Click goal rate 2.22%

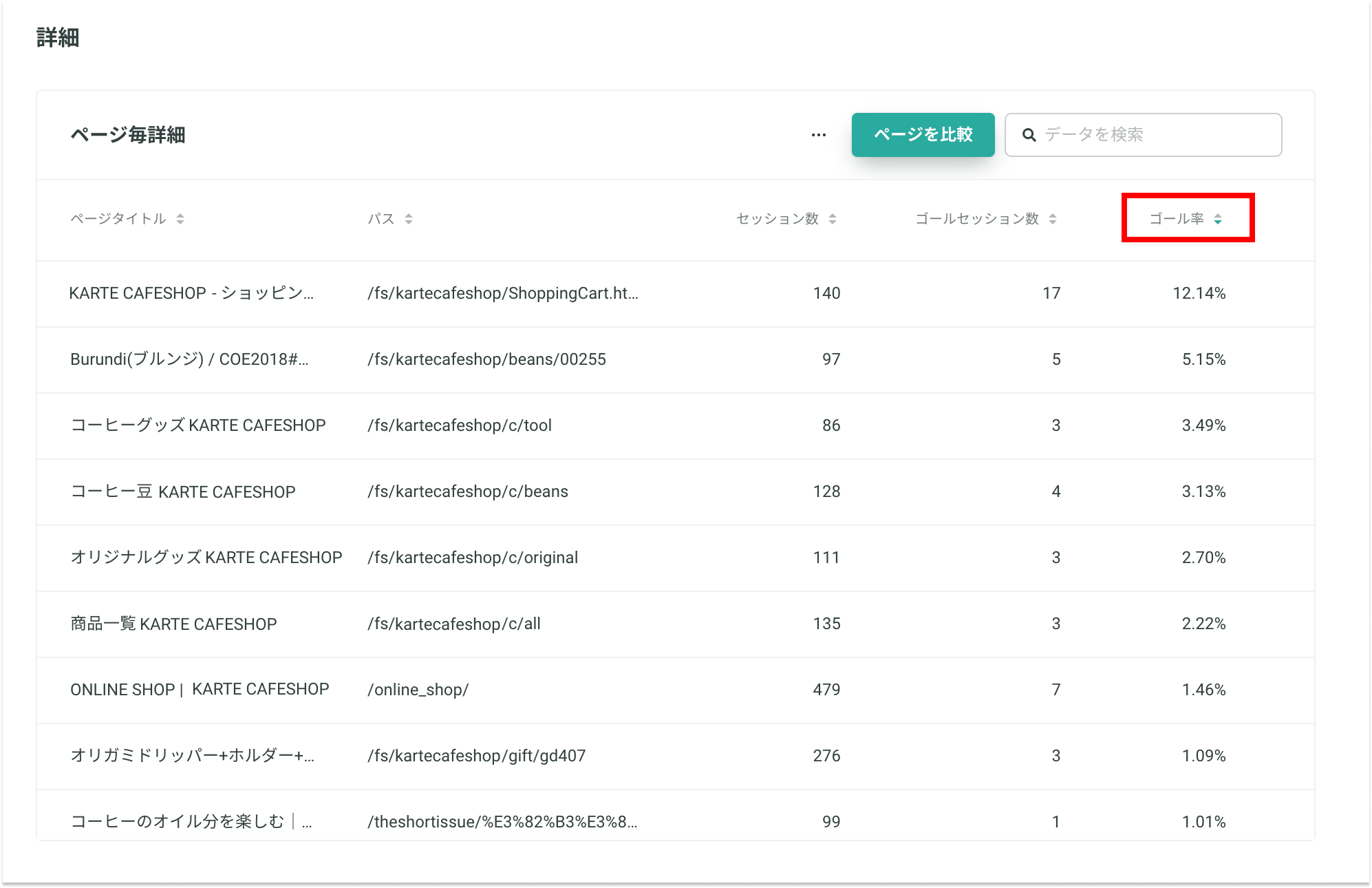tap(1204, 624)
